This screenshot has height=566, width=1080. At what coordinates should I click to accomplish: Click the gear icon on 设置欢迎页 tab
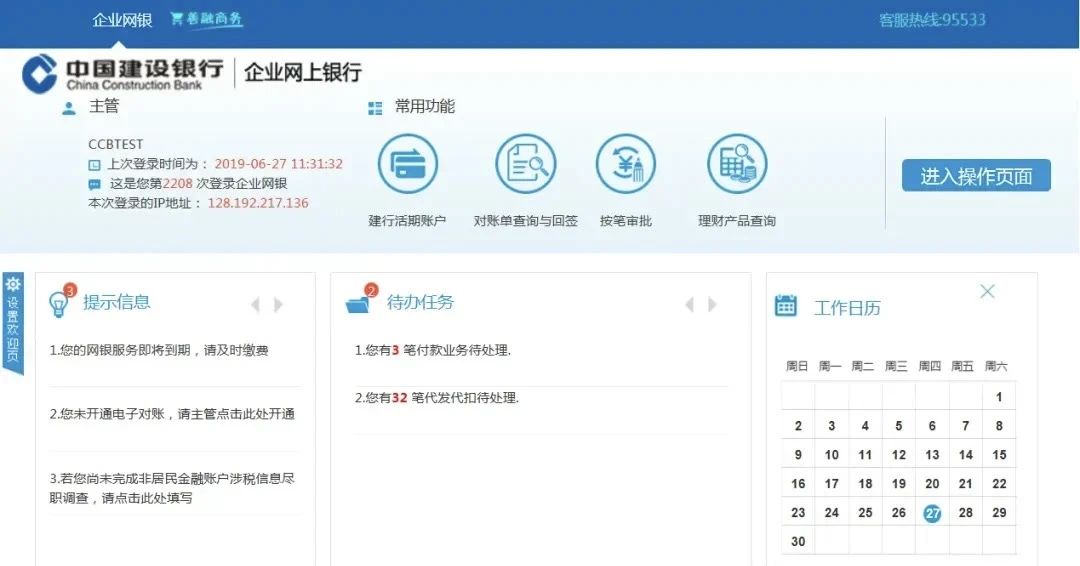point(12,284)
